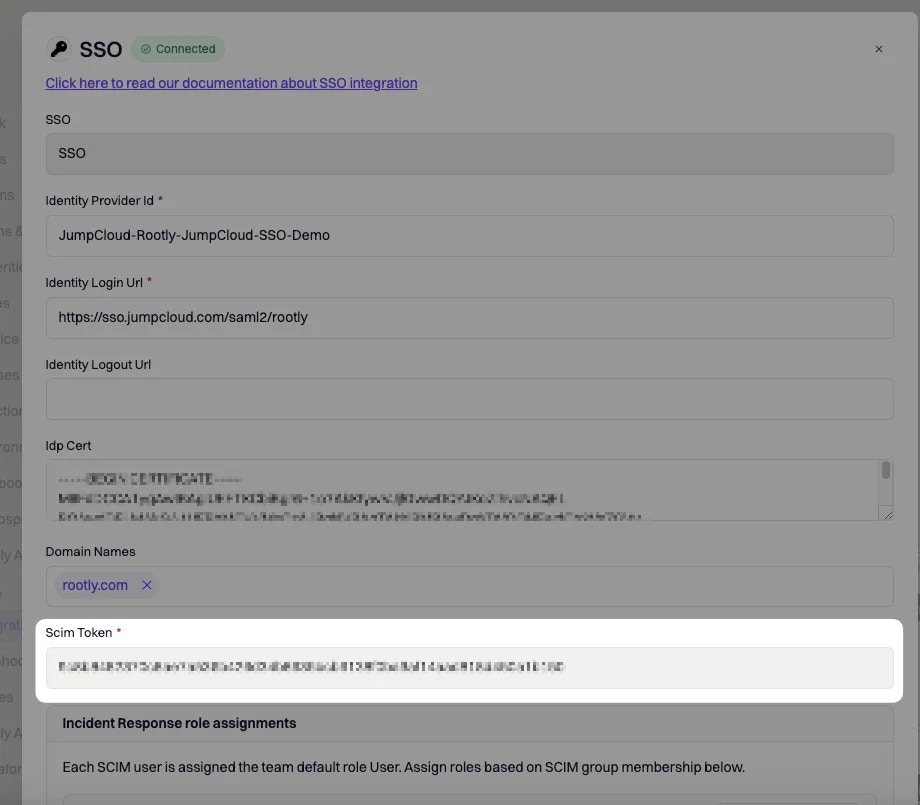This screenshot has height=805, width=920.
Task: Click the Idp Cert label
Action: pos(68,446)
